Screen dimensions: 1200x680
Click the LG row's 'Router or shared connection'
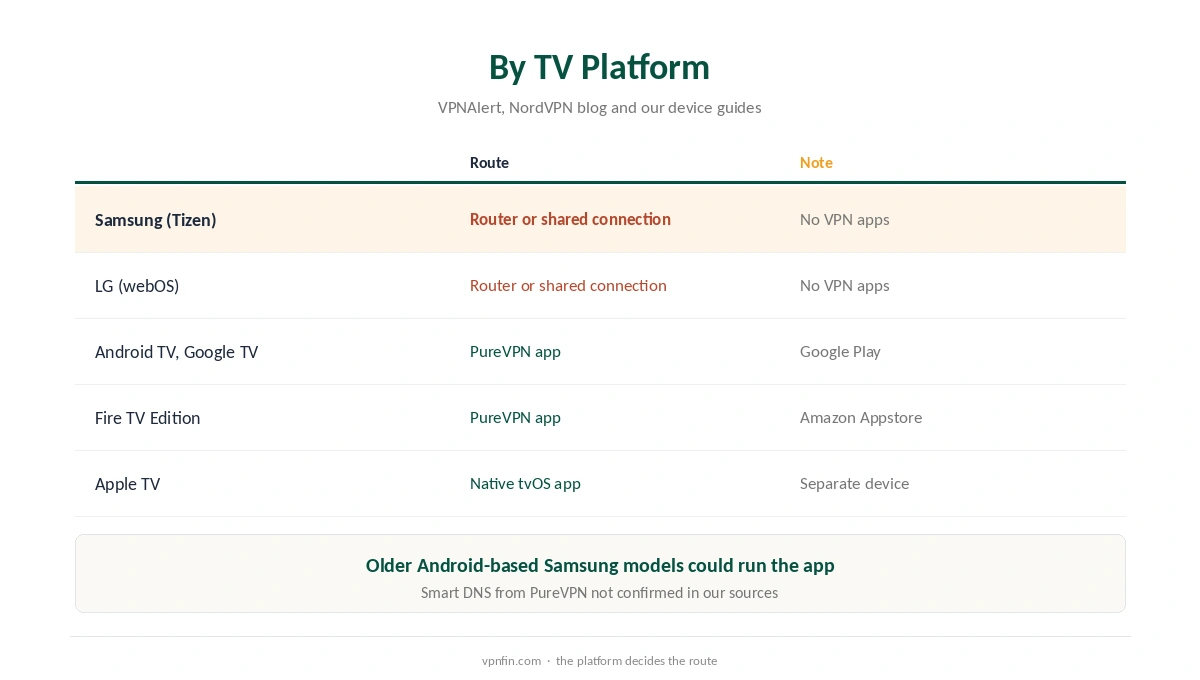pos(568,285)
